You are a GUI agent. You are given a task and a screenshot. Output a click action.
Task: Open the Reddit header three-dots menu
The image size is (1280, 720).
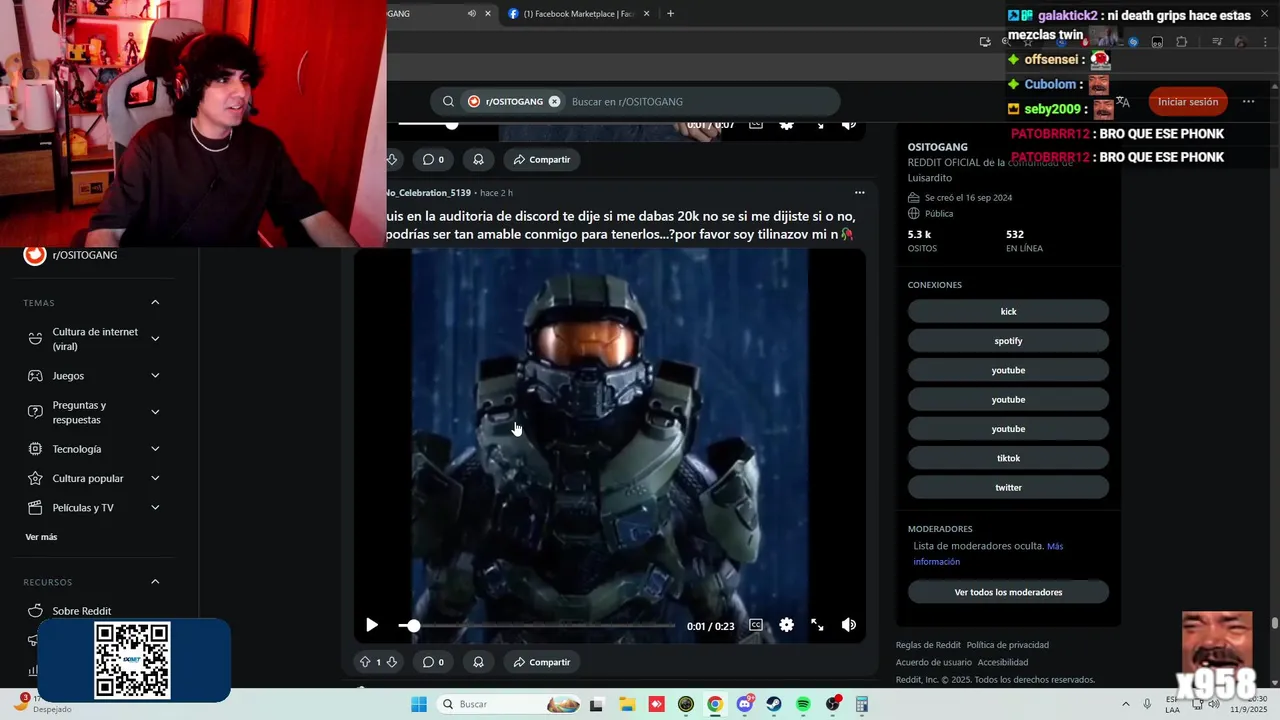pos(1248,101)
